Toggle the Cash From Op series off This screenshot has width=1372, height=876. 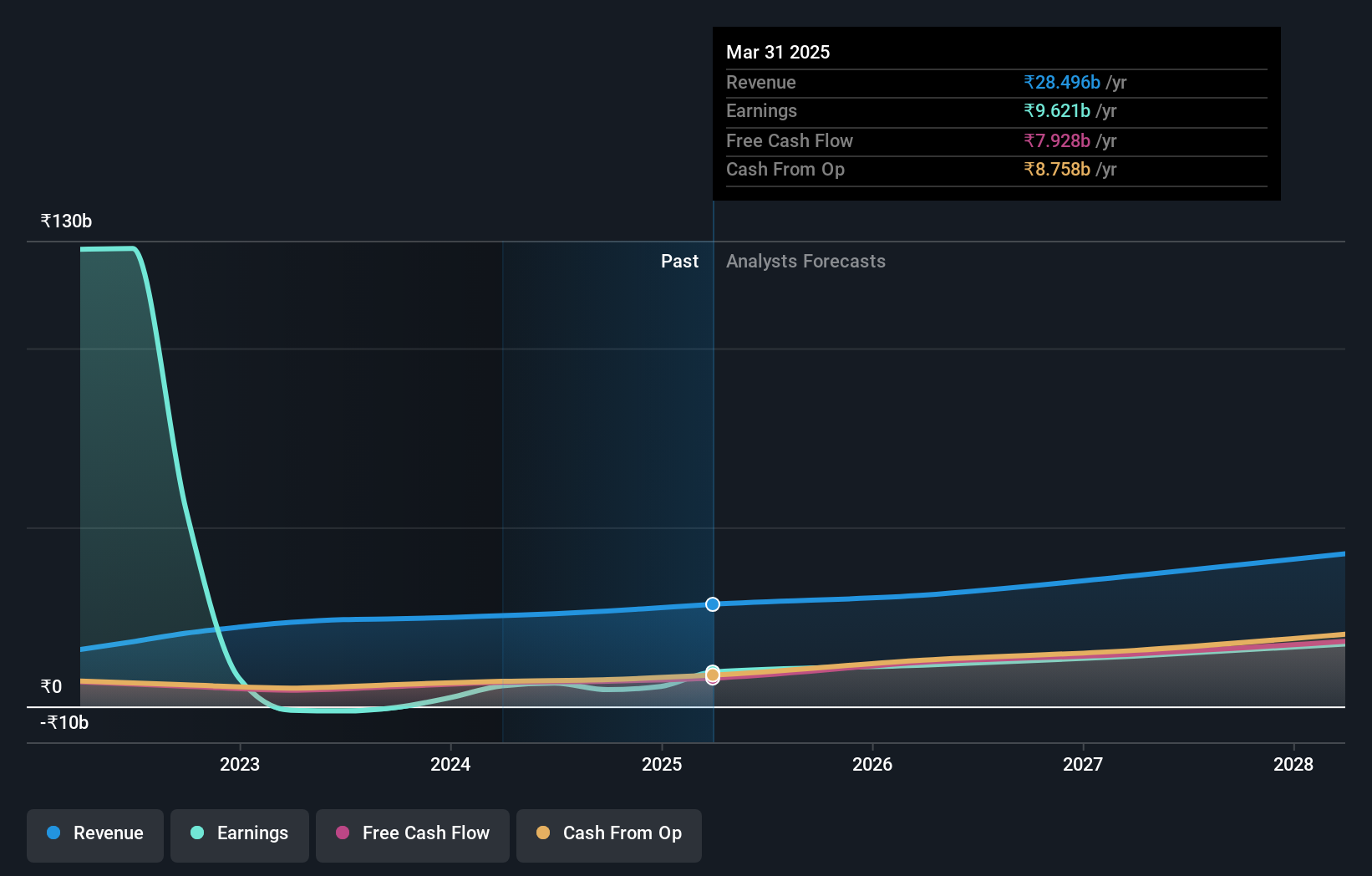coord(609,835)
